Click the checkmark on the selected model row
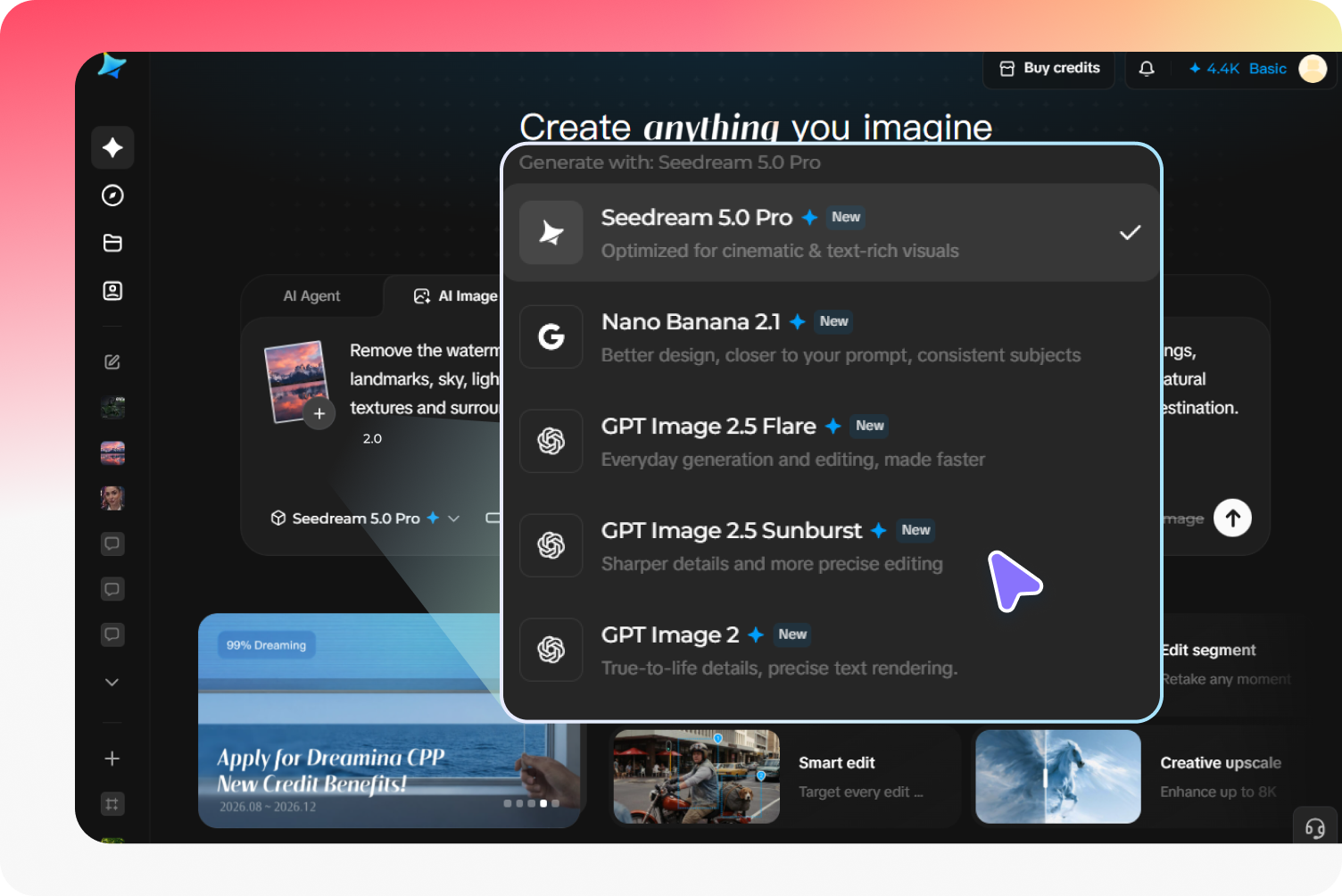Image resolution: width=1342 pixels, height=896 pixels. coord(1131,233)
